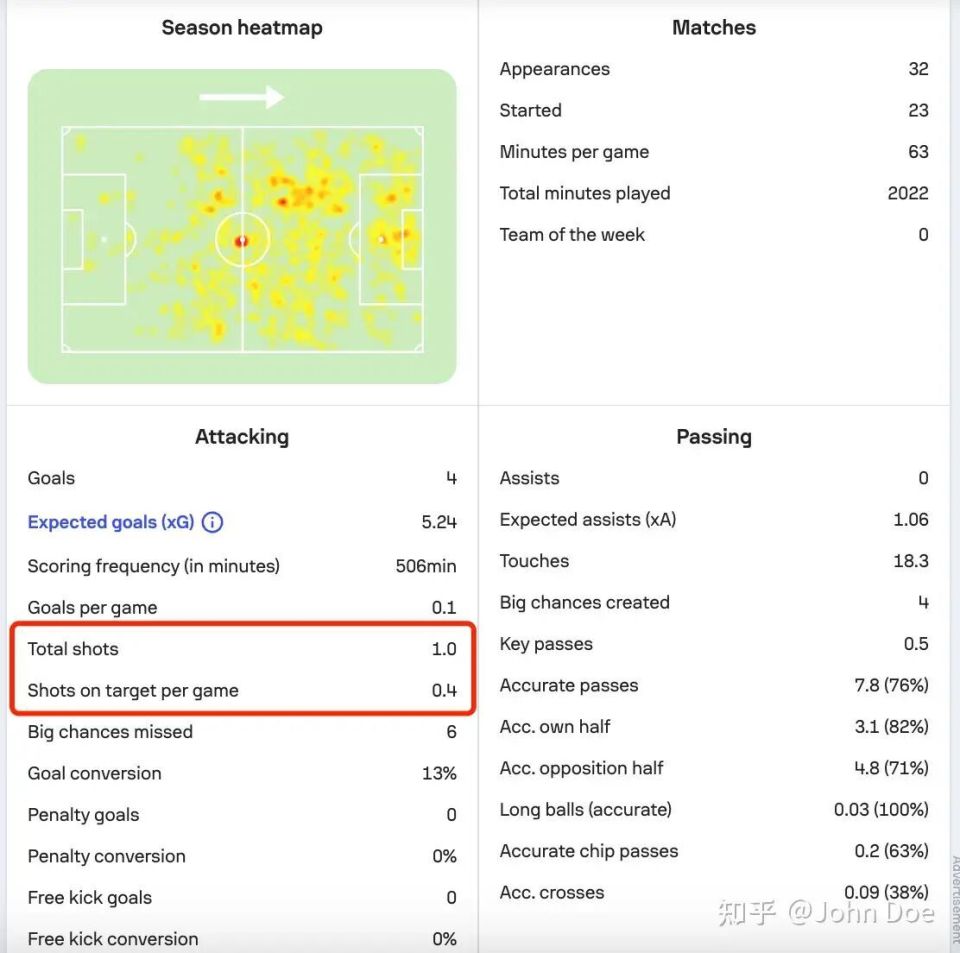Select the Scoring frequency (in minutes) label
This screenshot has width=960, height=953.
pyautogui.click(x=154, y=566)
